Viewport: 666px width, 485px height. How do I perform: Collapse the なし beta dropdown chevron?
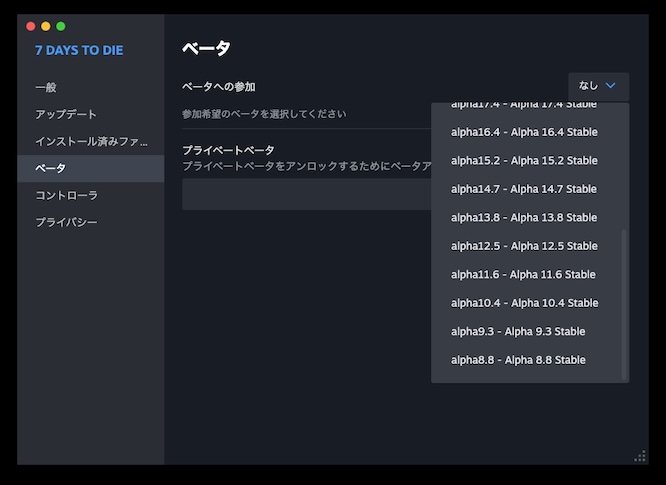(x=611, y=87)
